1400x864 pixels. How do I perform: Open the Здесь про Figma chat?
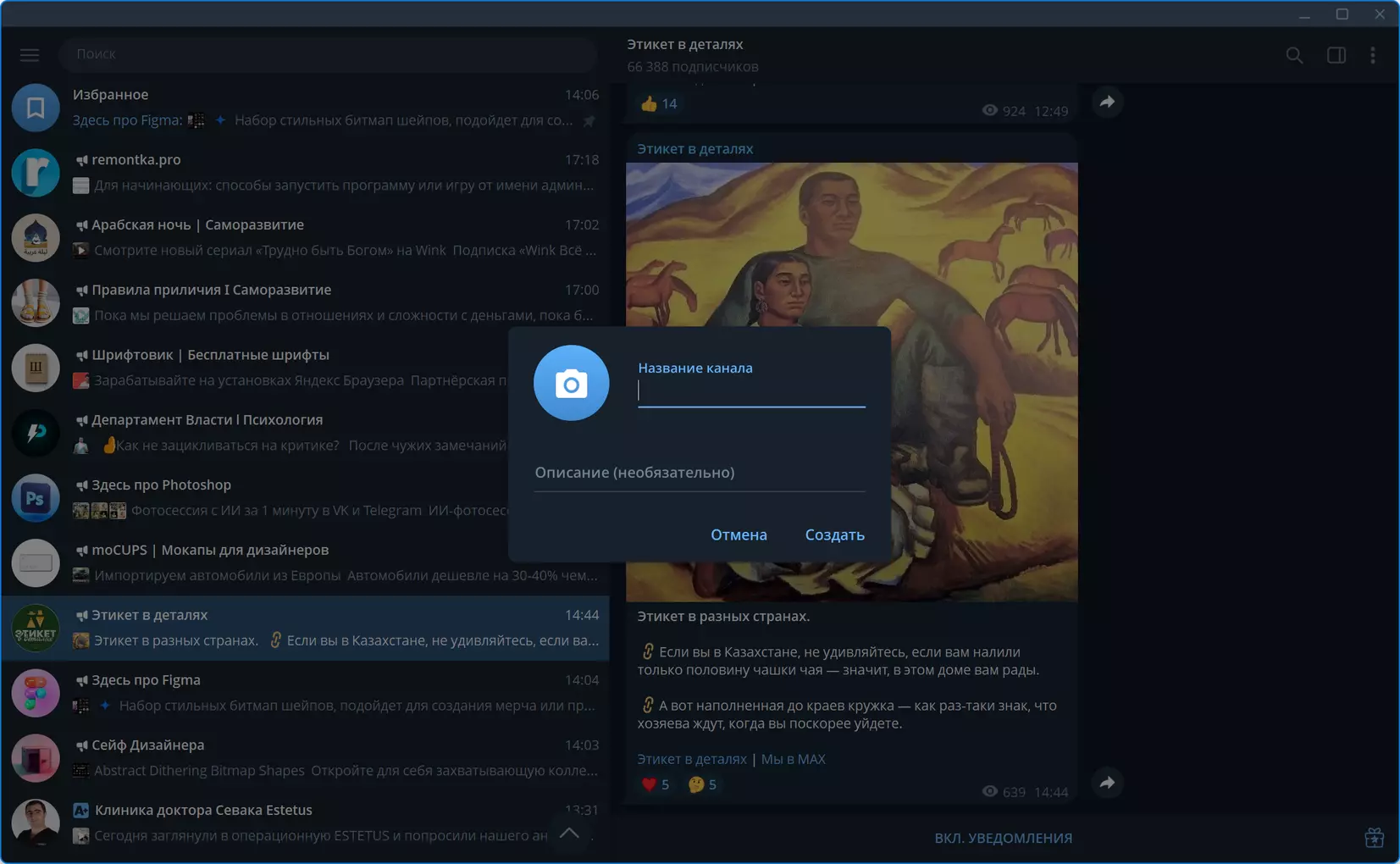coord(305,693)
